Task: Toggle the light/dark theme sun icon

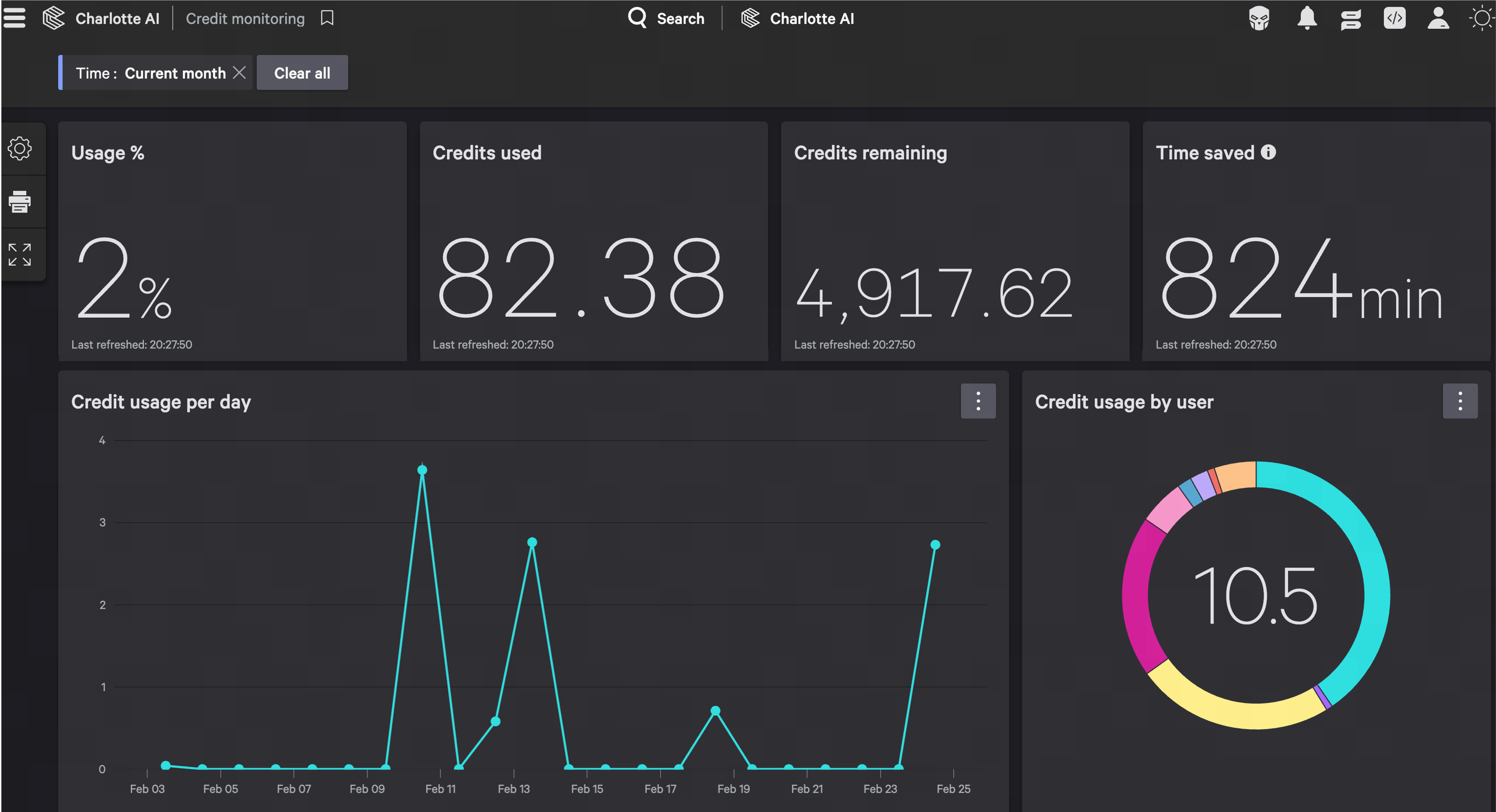Action: pyautogui.click(x=1482, y=18)
